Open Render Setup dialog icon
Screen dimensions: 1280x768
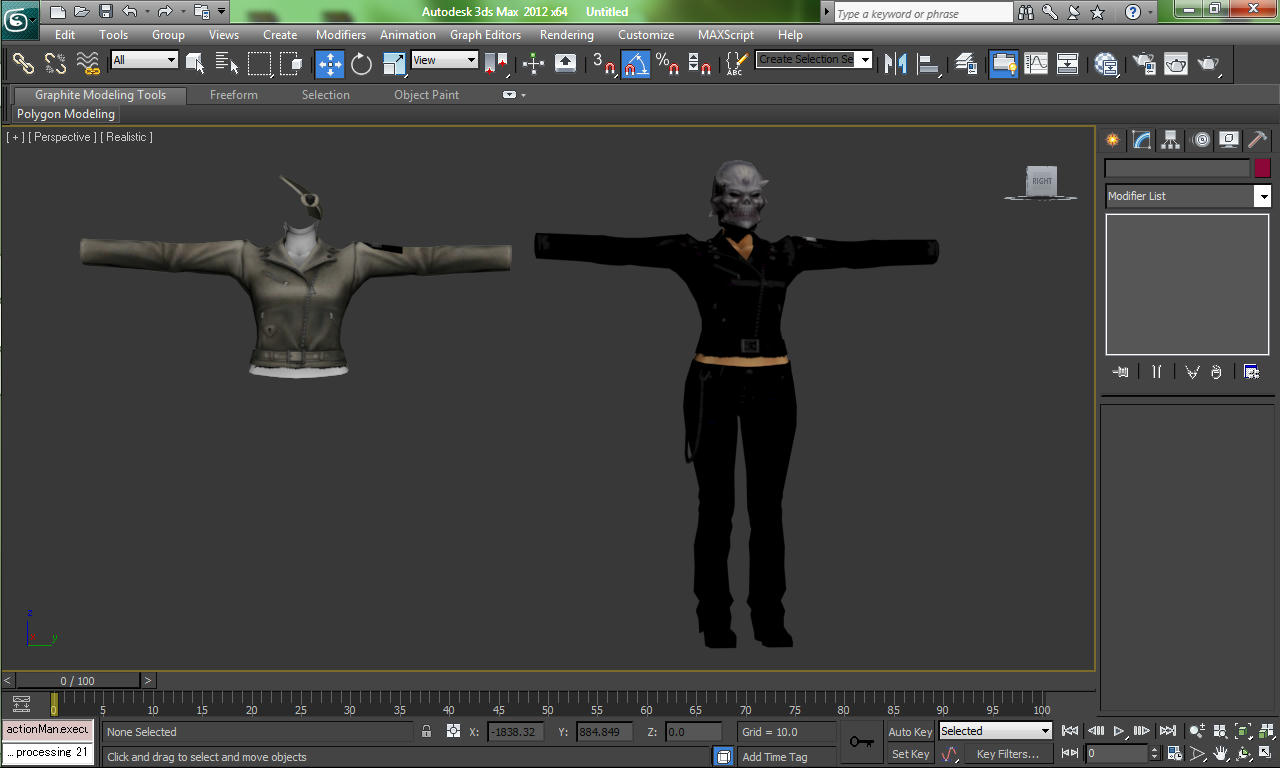(1143, 64)
